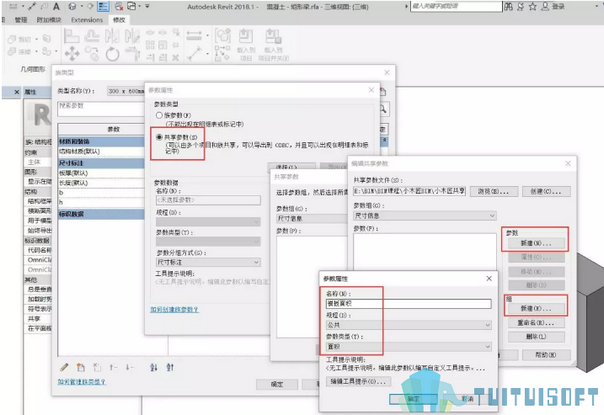Click the sort parameters ascending icon

click(154, 367)
